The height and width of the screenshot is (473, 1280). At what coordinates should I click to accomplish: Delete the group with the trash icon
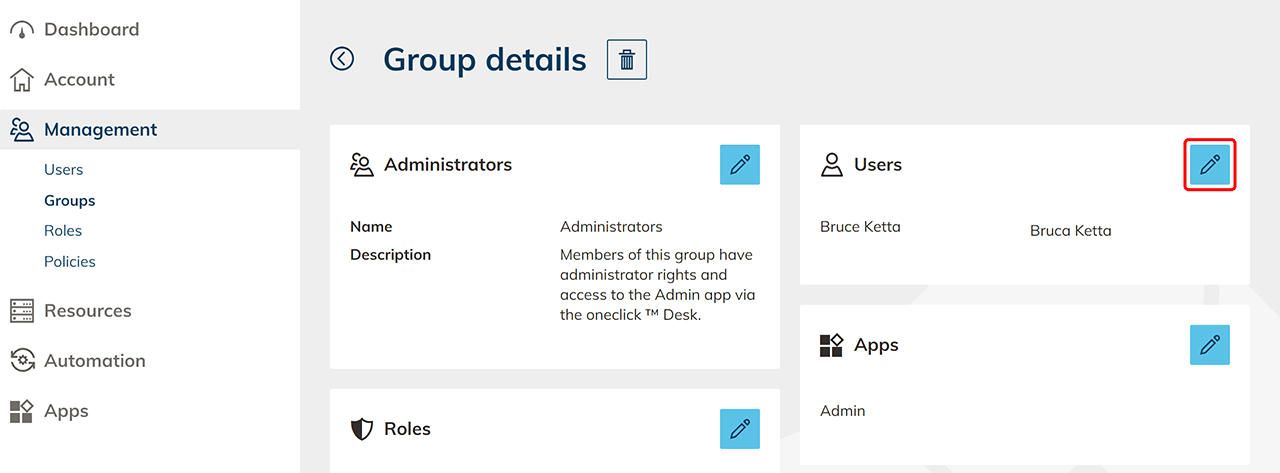point(627,60)
